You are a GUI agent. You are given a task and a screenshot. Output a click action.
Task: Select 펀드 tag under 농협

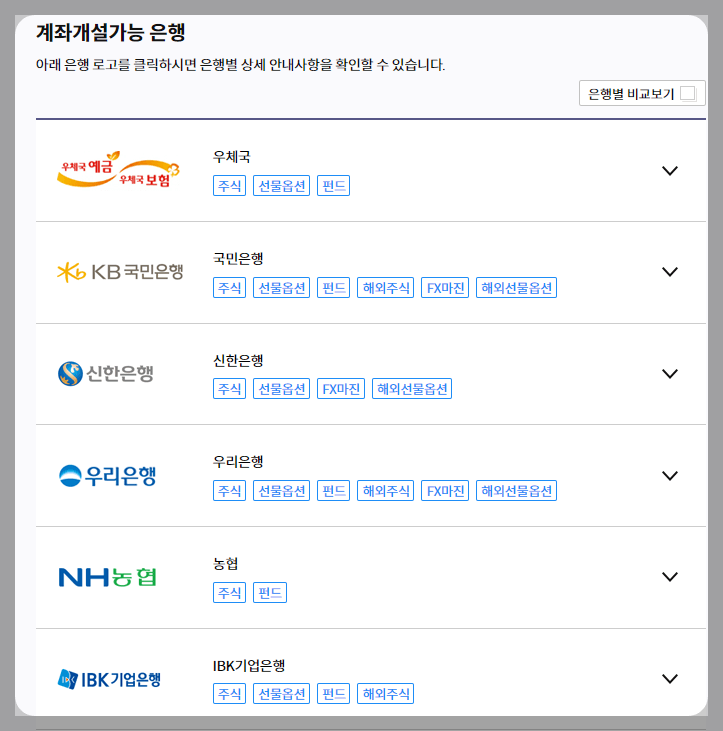click(x=270, y=593)
